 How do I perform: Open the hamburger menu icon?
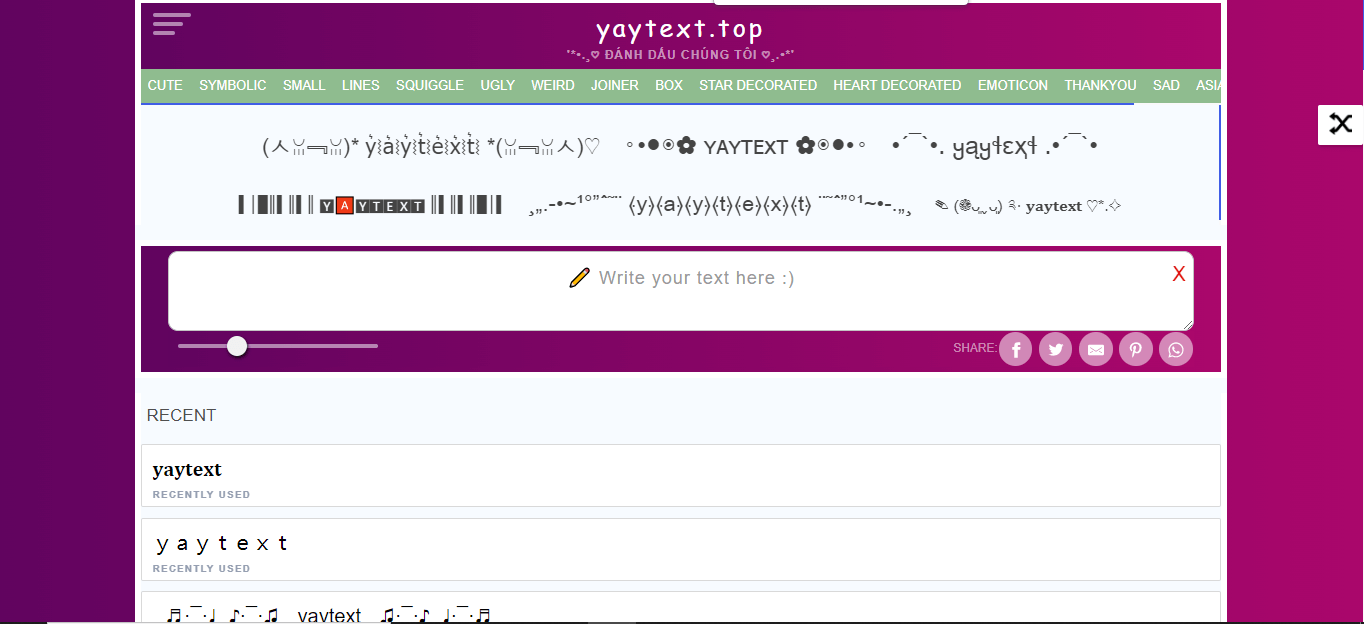171,24
